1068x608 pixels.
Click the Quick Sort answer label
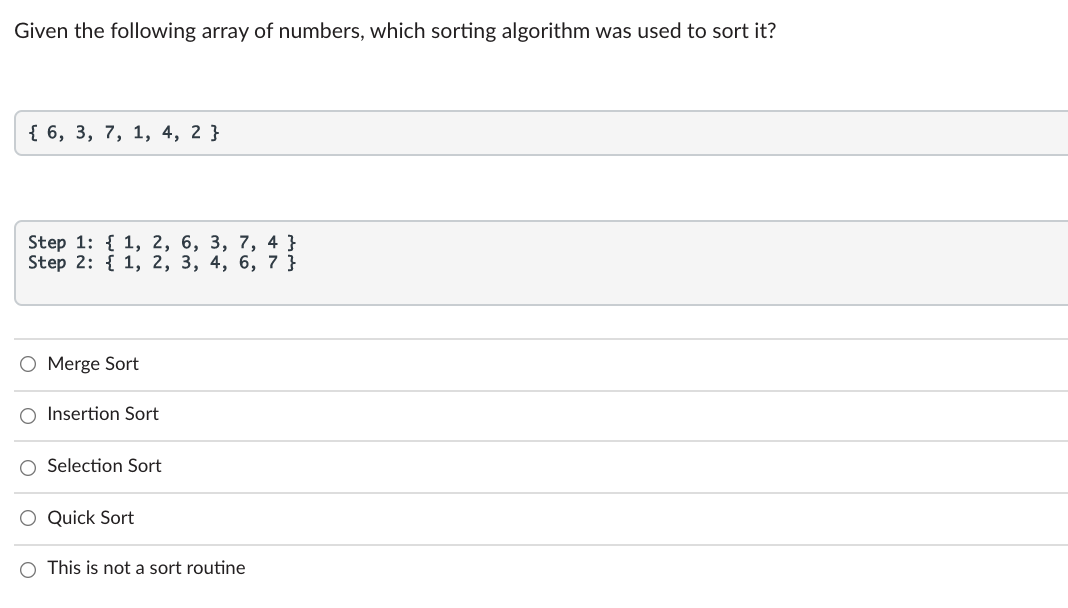[90, 517]
